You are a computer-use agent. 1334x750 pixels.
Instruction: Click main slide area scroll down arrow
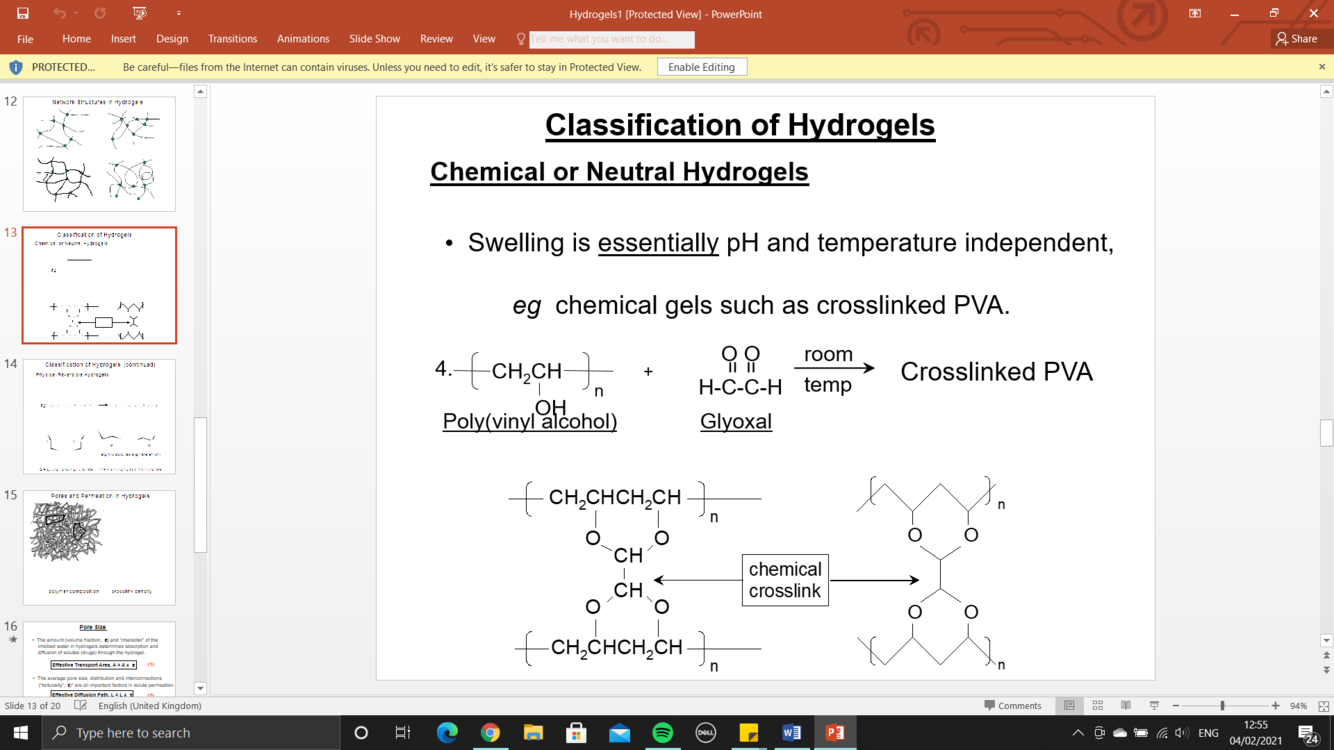pos(1326,641)
